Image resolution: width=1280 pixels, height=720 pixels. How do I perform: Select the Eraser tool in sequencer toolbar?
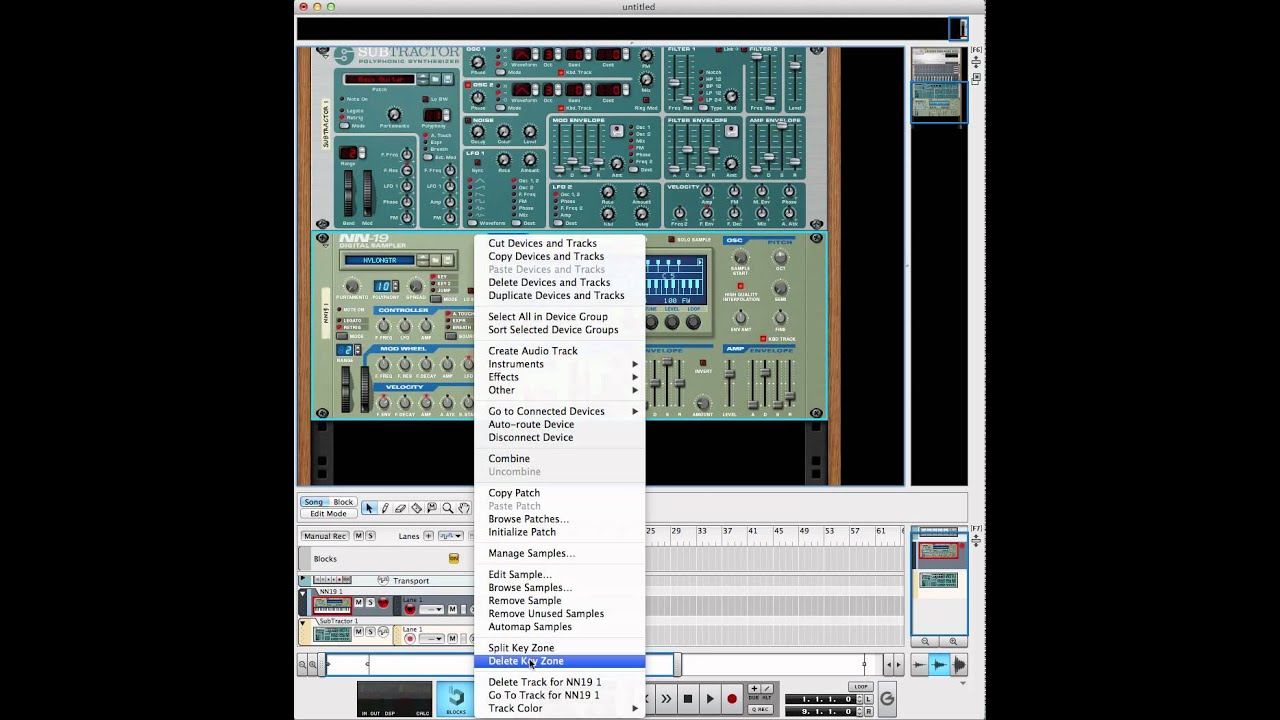[x=401, y=508]
